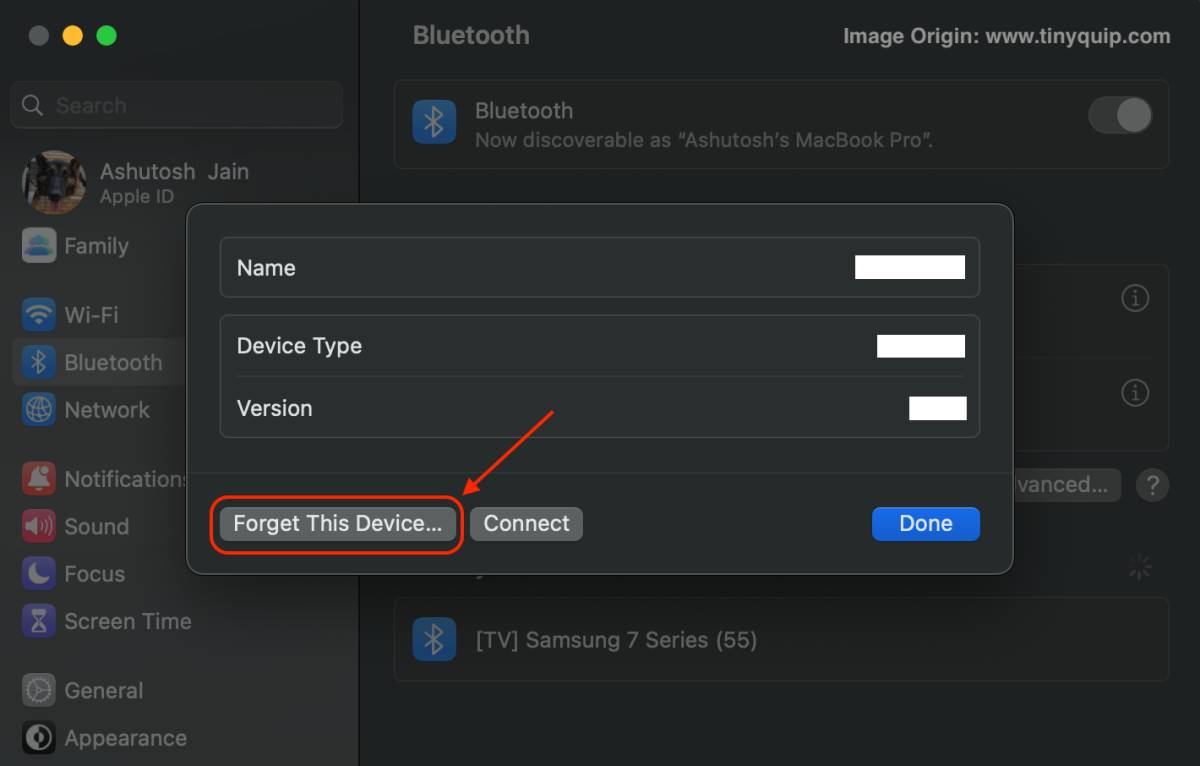Click the upper device info button
This screenshot has height=766, width=1200.
tap(1135, 298)
